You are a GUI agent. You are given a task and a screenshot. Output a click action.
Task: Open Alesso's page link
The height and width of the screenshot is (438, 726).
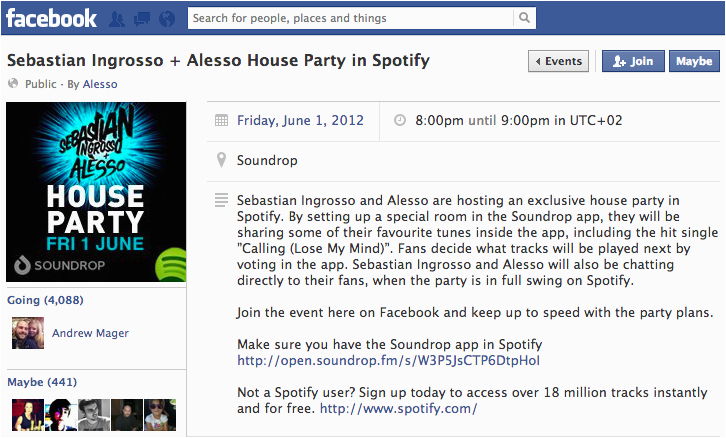(x=100, y=84)
